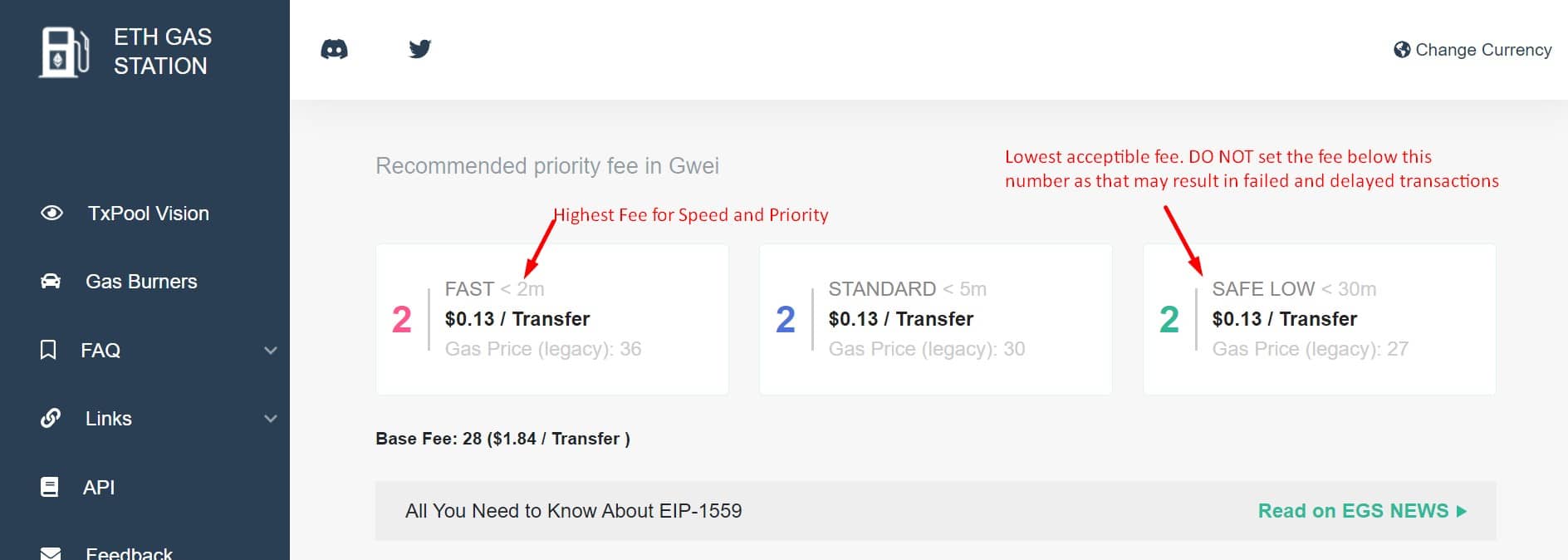Open the Twitter bird icon link

click(x=420, y=49)
